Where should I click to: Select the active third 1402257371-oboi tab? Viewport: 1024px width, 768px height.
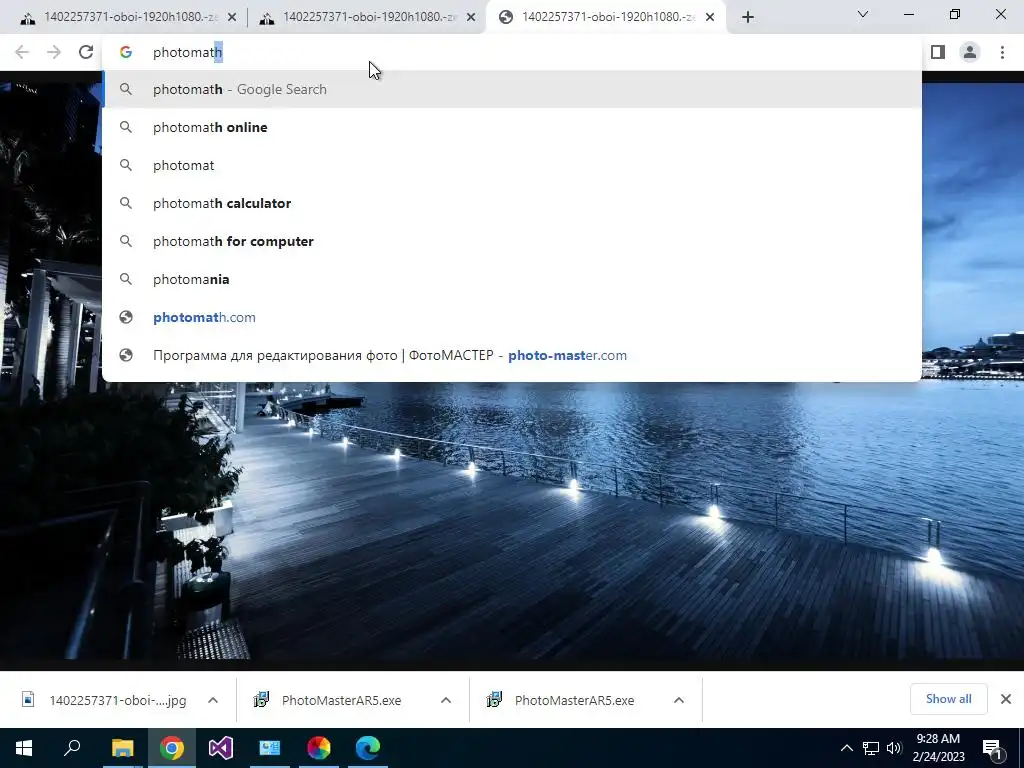pyautogui.click(x=604, y=17)
